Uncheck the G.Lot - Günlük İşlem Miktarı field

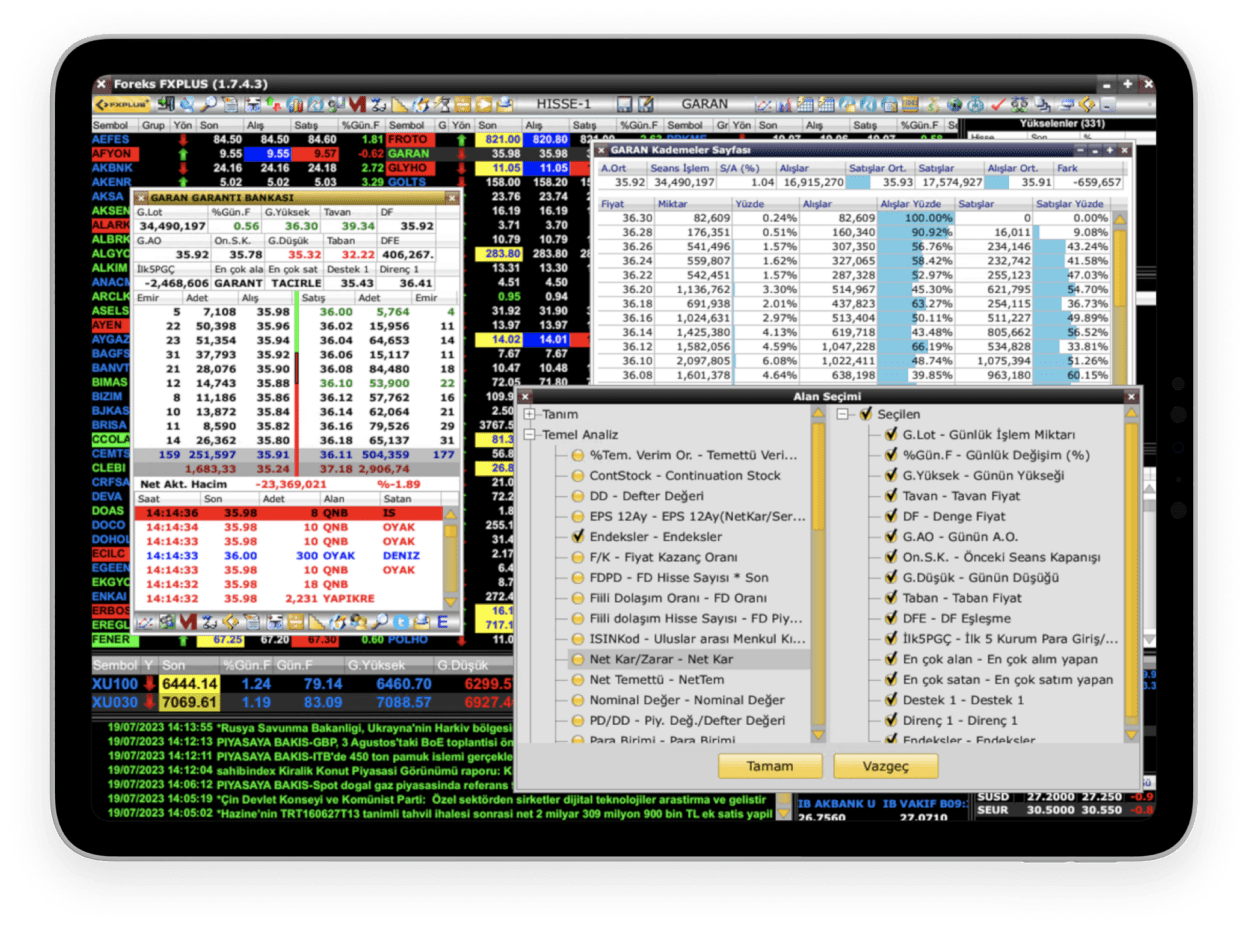click(890, 435)
